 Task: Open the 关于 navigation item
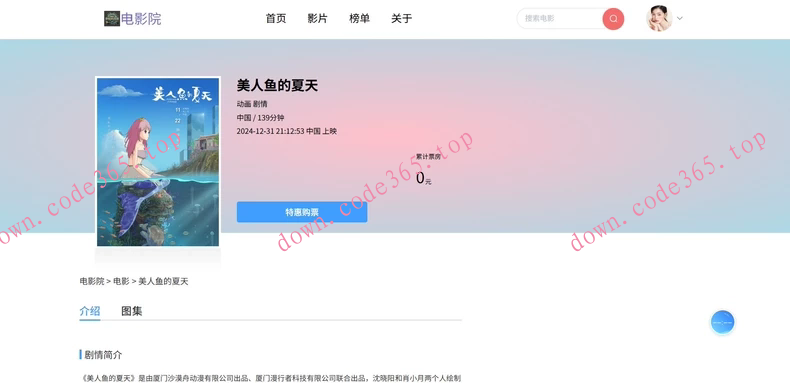pyautogui.click(x=402, y=19)
